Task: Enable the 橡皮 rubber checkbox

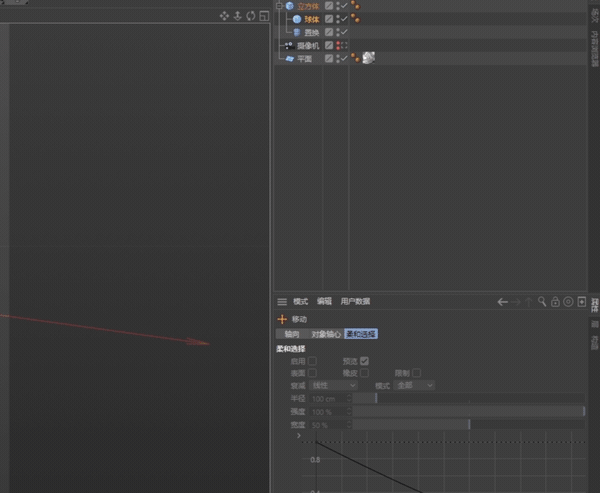Action: [364, 373]
